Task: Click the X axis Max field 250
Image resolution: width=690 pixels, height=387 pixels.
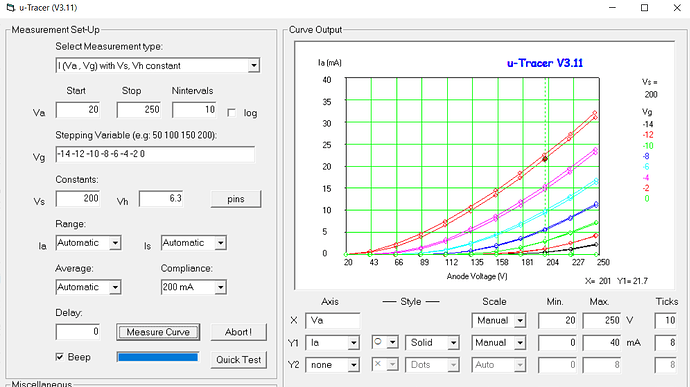Action: pyautogui.click(x=602, y=321)
